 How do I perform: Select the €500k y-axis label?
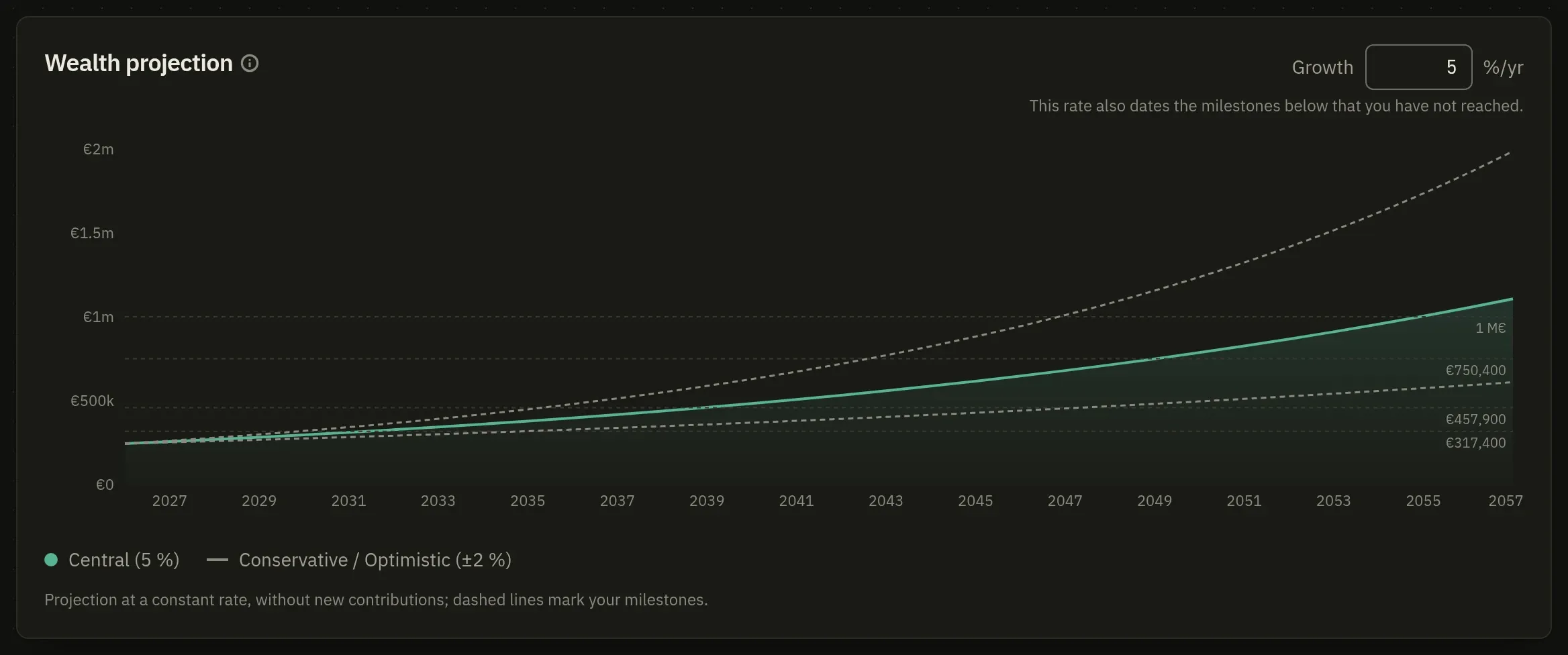pyautogui.click(x=92, y=401)
